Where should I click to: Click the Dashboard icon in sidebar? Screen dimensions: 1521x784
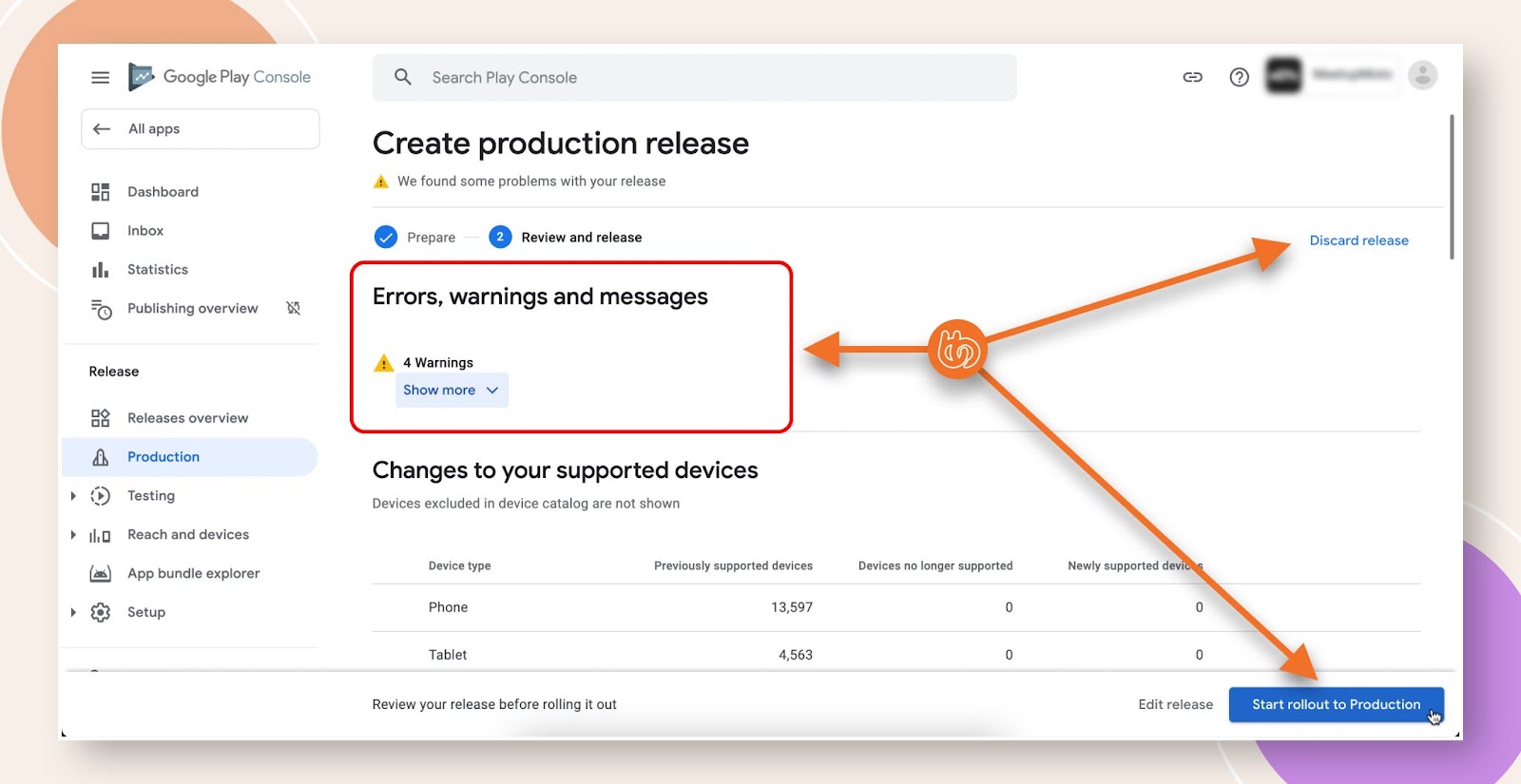[100, 192]
